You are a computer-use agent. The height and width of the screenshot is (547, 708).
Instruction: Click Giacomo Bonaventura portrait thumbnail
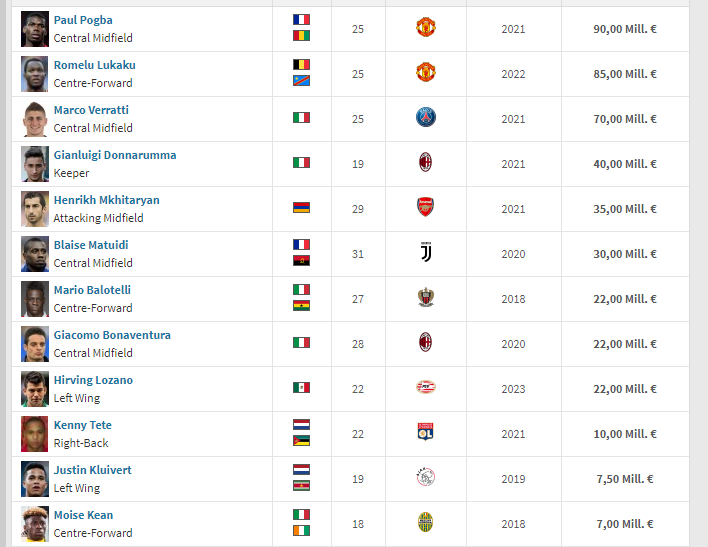click(x=35, y=343)
